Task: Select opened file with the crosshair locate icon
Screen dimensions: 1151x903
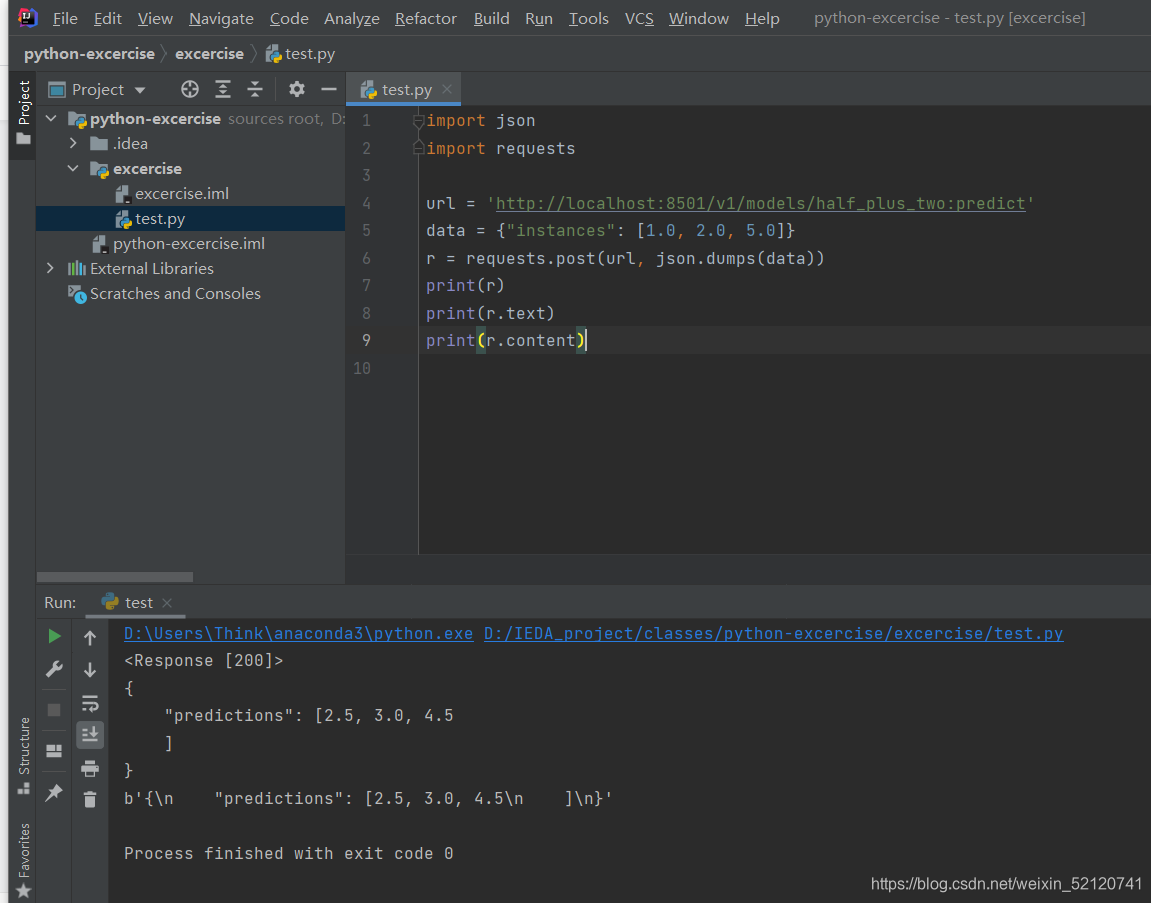Action: [189, 89]
